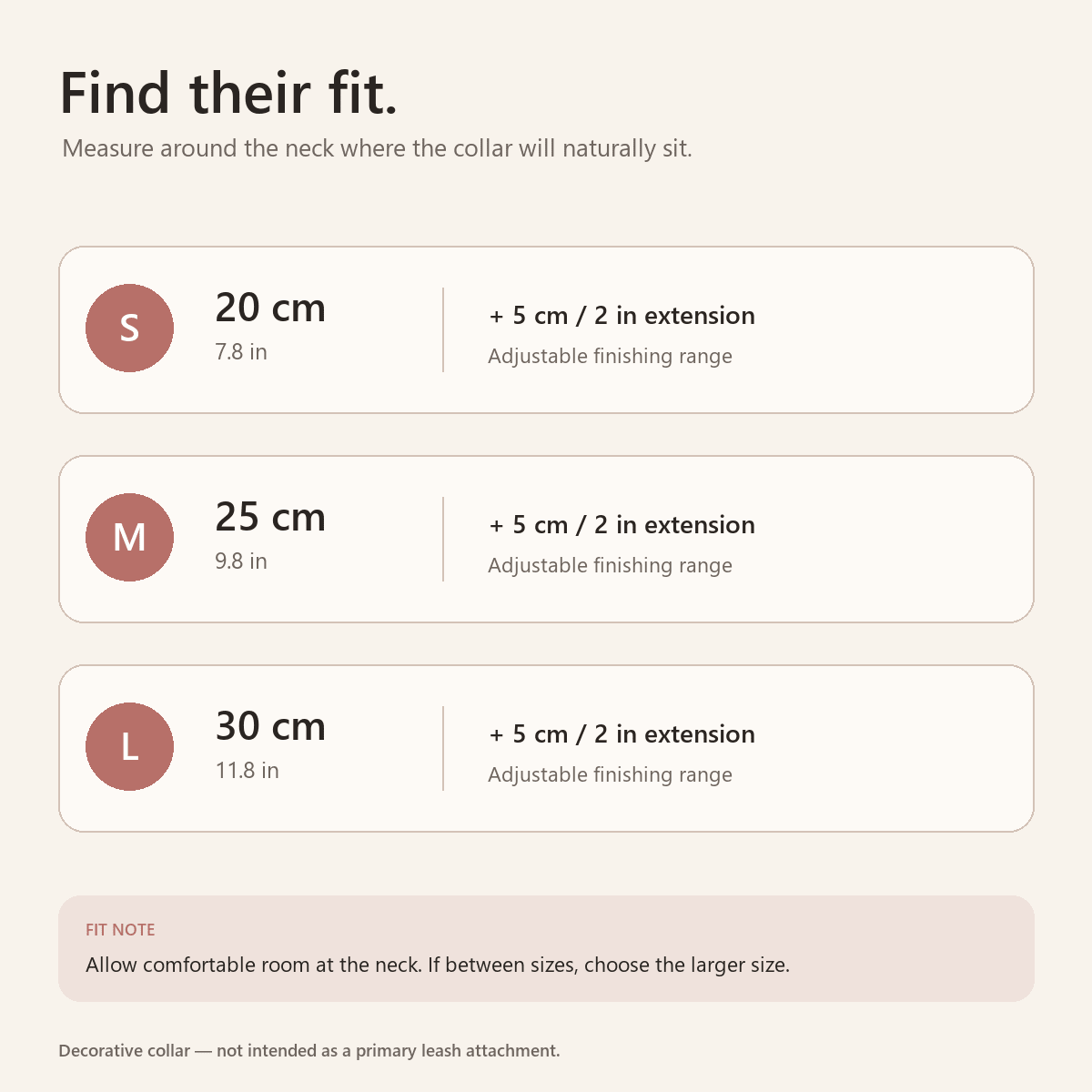
Task: Click the 'Find their fit.' heading
Action: [229, 93]
